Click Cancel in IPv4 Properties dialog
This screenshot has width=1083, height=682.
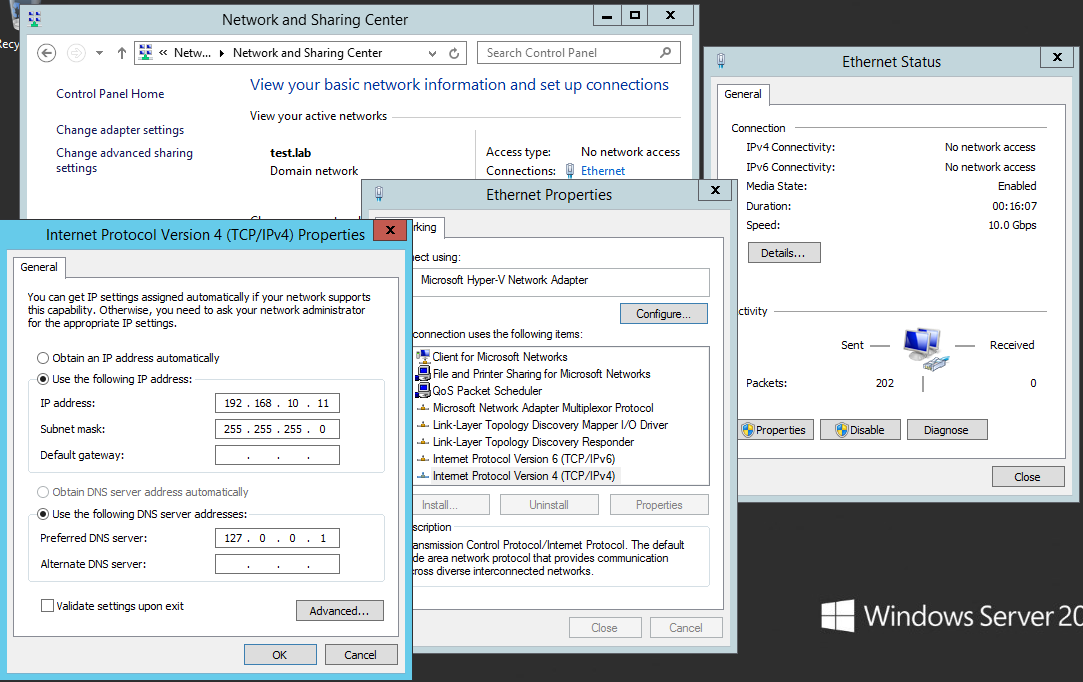tap(361, 654)
